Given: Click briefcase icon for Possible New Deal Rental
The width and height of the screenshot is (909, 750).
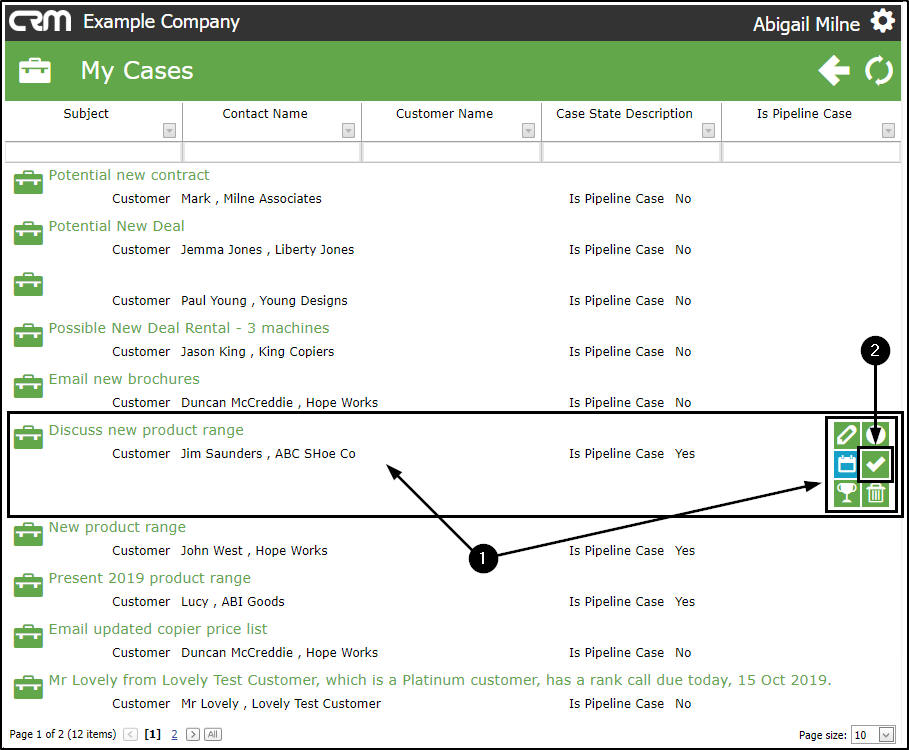Looking at the screenshot, I should click(x=28, y=335).
